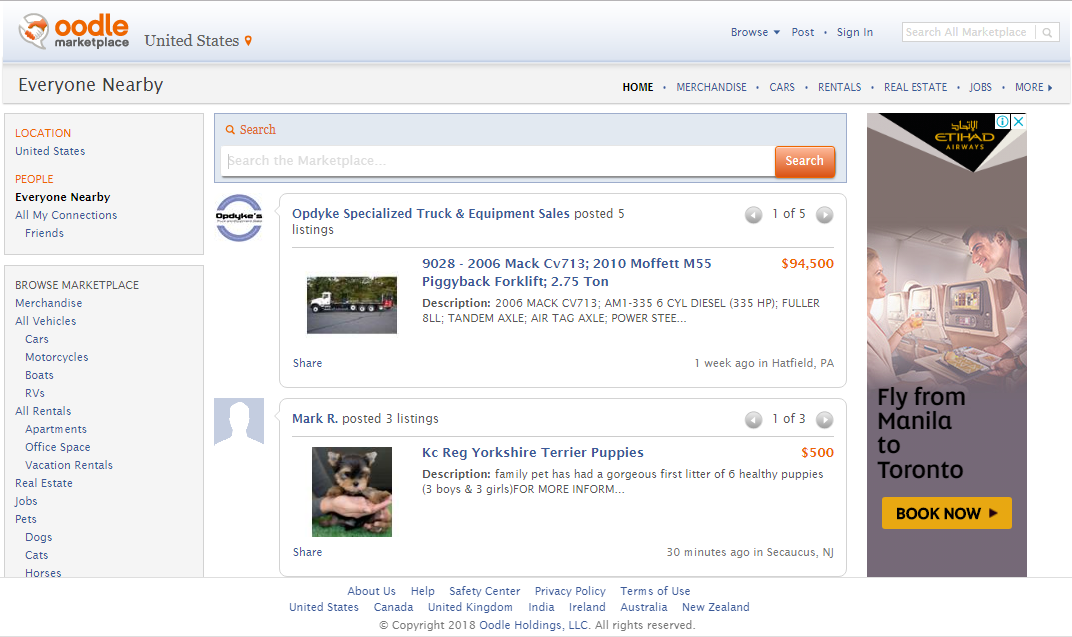Open the HOME navigation tab
Viewport: 1072px width, 637px height.
point(638,87)
